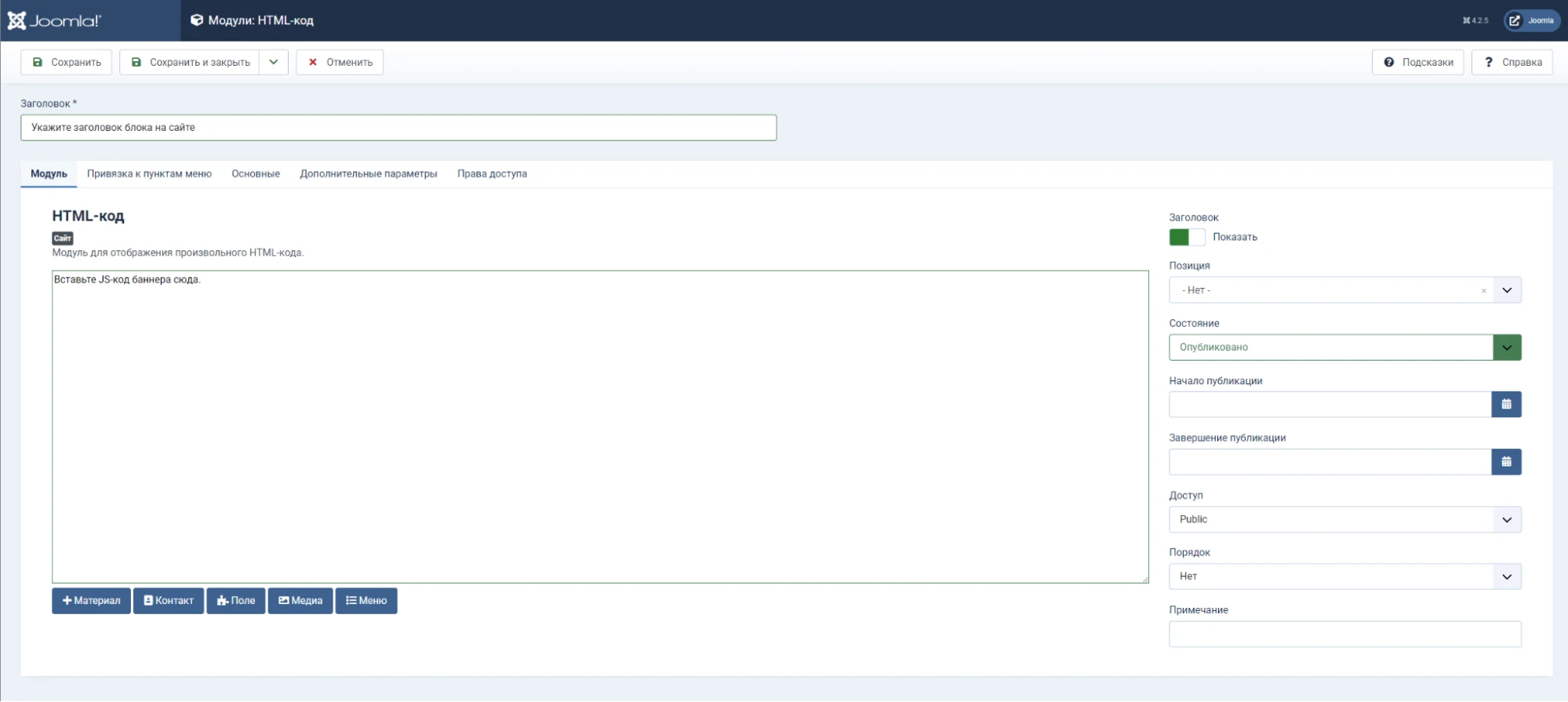
Task: Insert Медиа into the HTML editor
Action: click(x=300, y=601)
